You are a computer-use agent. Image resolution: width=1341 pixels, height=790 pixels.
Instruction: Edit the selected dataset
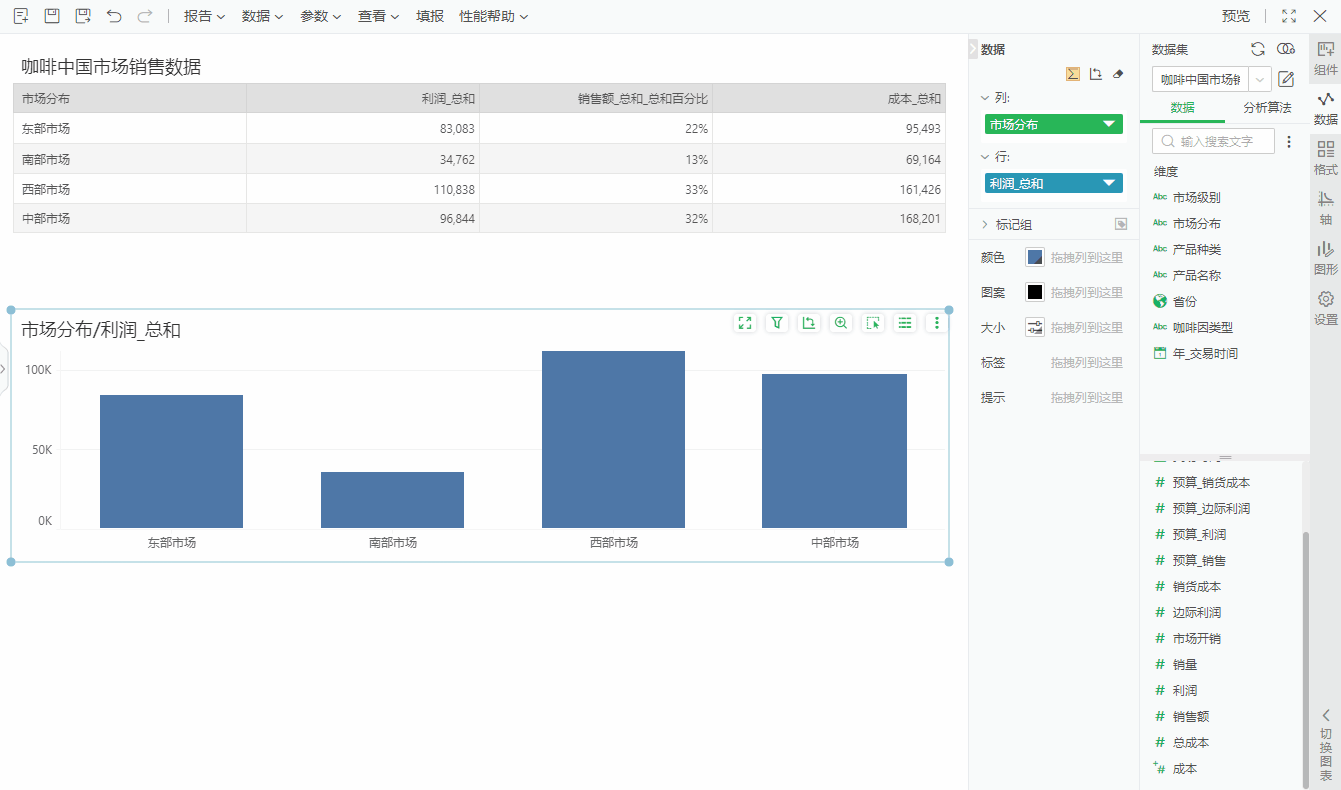[x=1287, y=79]
